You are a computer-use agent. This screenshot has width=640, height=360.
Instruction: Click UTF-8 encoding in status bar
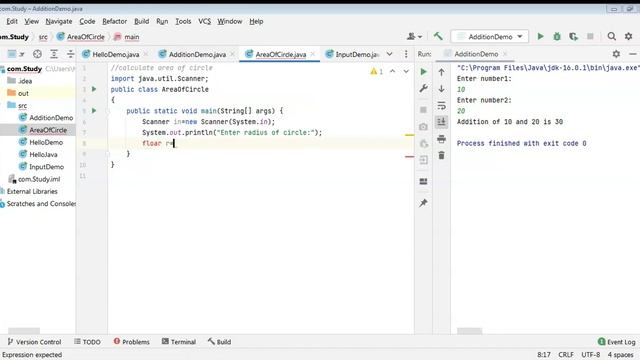[591, 355]
